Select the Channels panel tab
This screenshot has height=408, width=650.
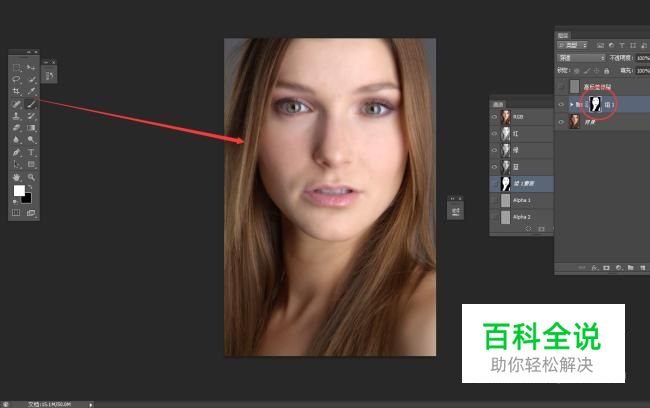point(498,104)
